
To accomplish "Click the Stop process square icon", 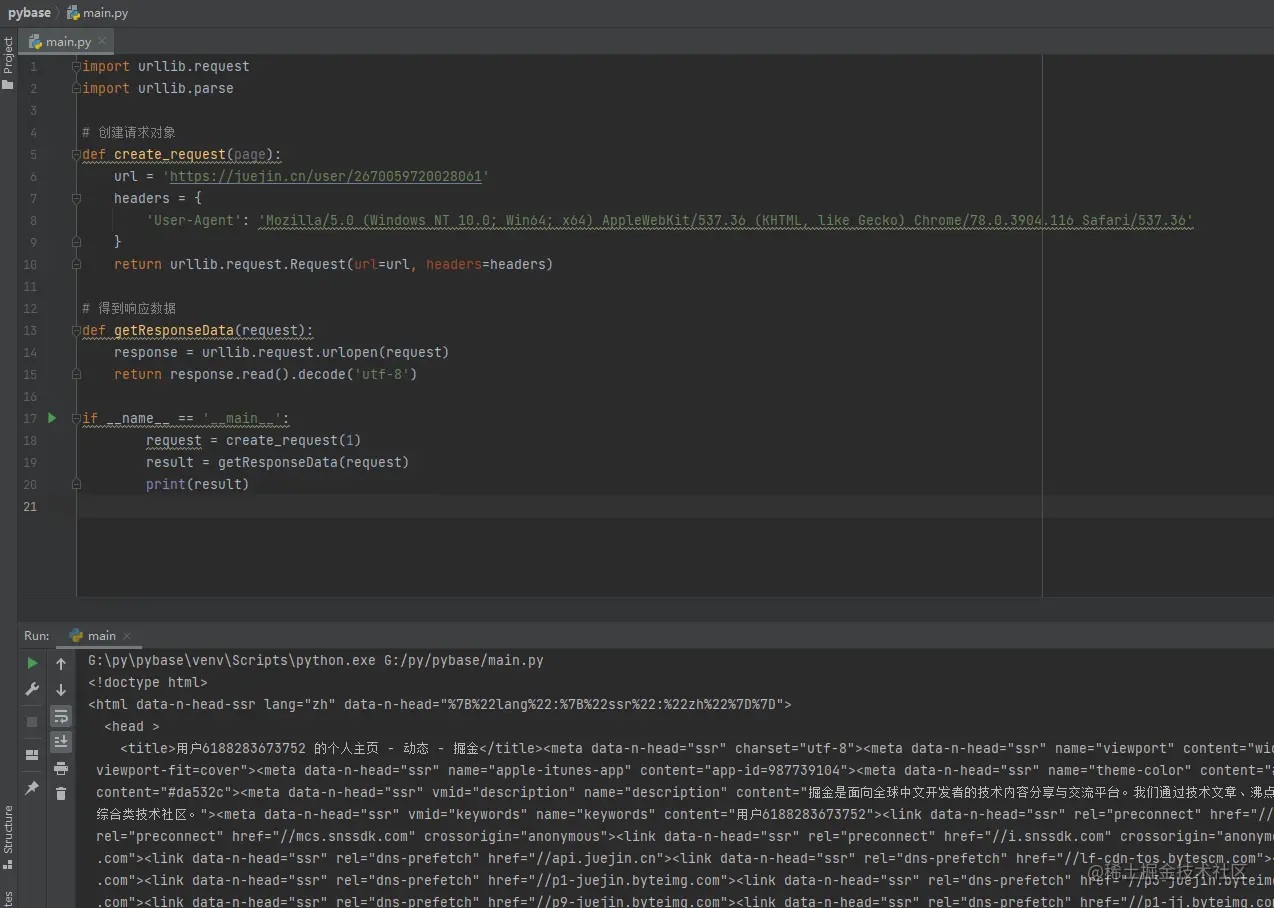I will tap(32, 721).
